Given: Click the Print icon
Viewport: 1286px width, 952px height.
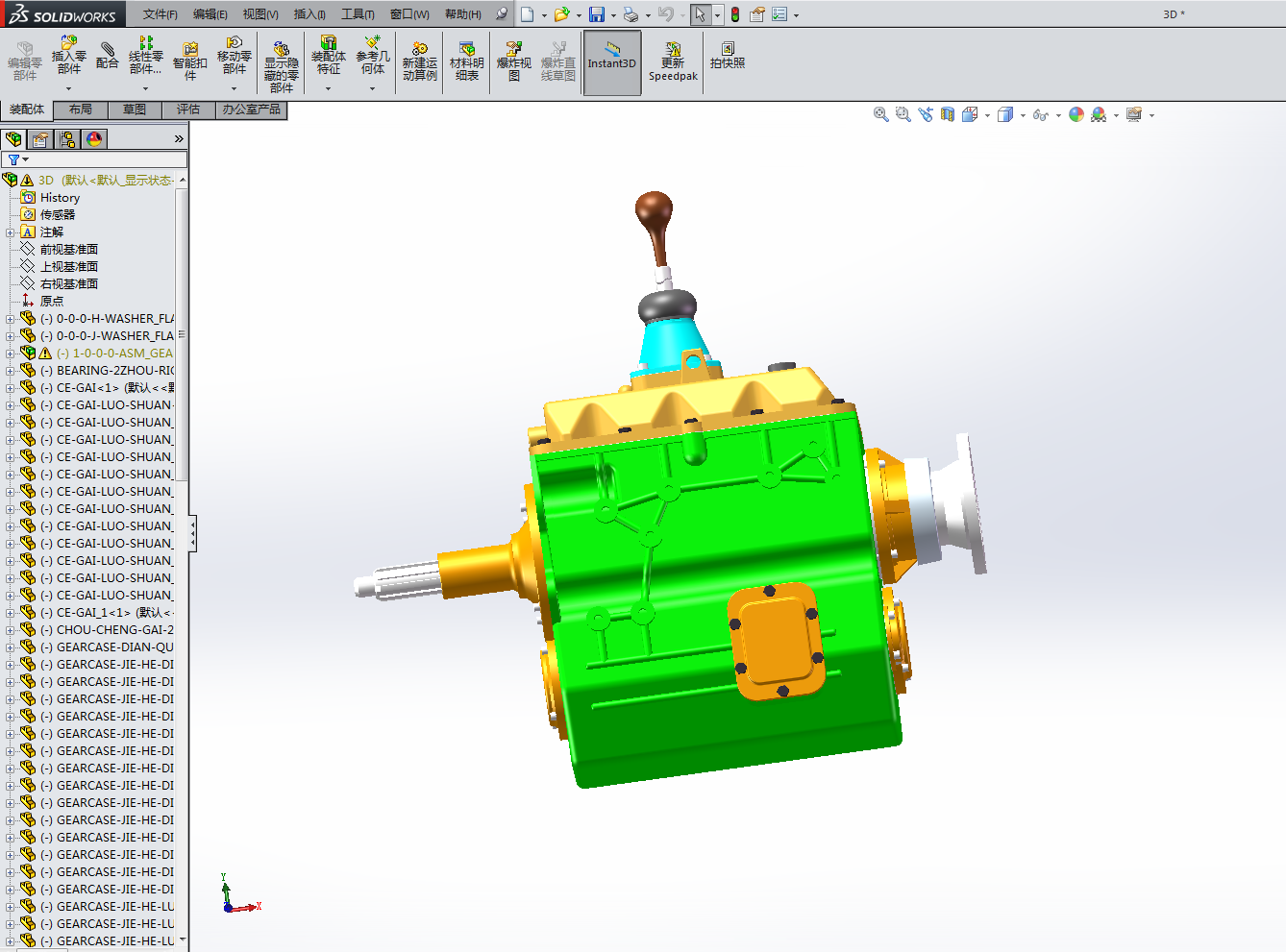Looking at the screenshot, I should coord(631,14).
